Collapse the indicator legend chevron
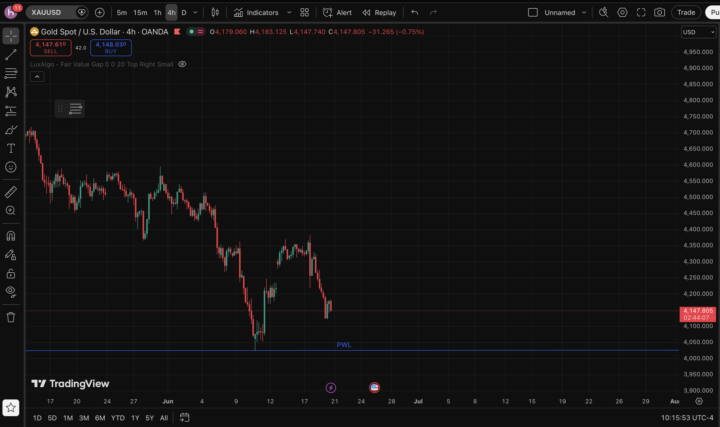Screen dimensions: 720x427 click(37, 77)
